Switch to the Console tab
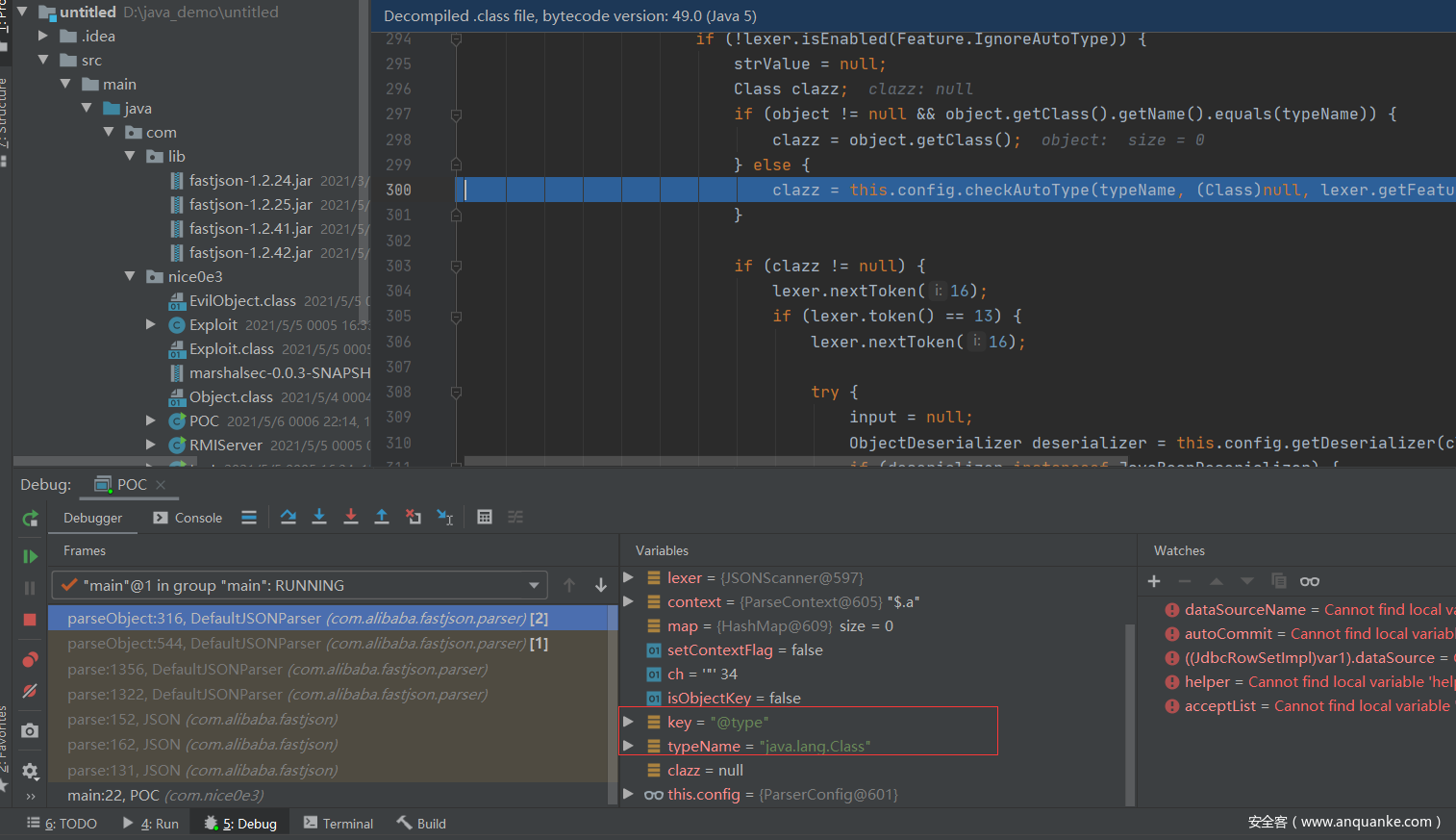This screenshot has width=1456, height=840. [x=188, y=518]
